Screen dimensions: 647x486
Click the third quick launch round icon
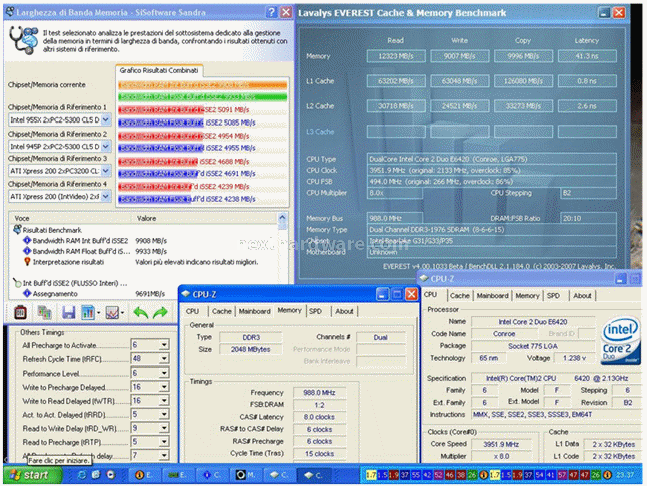111,475
